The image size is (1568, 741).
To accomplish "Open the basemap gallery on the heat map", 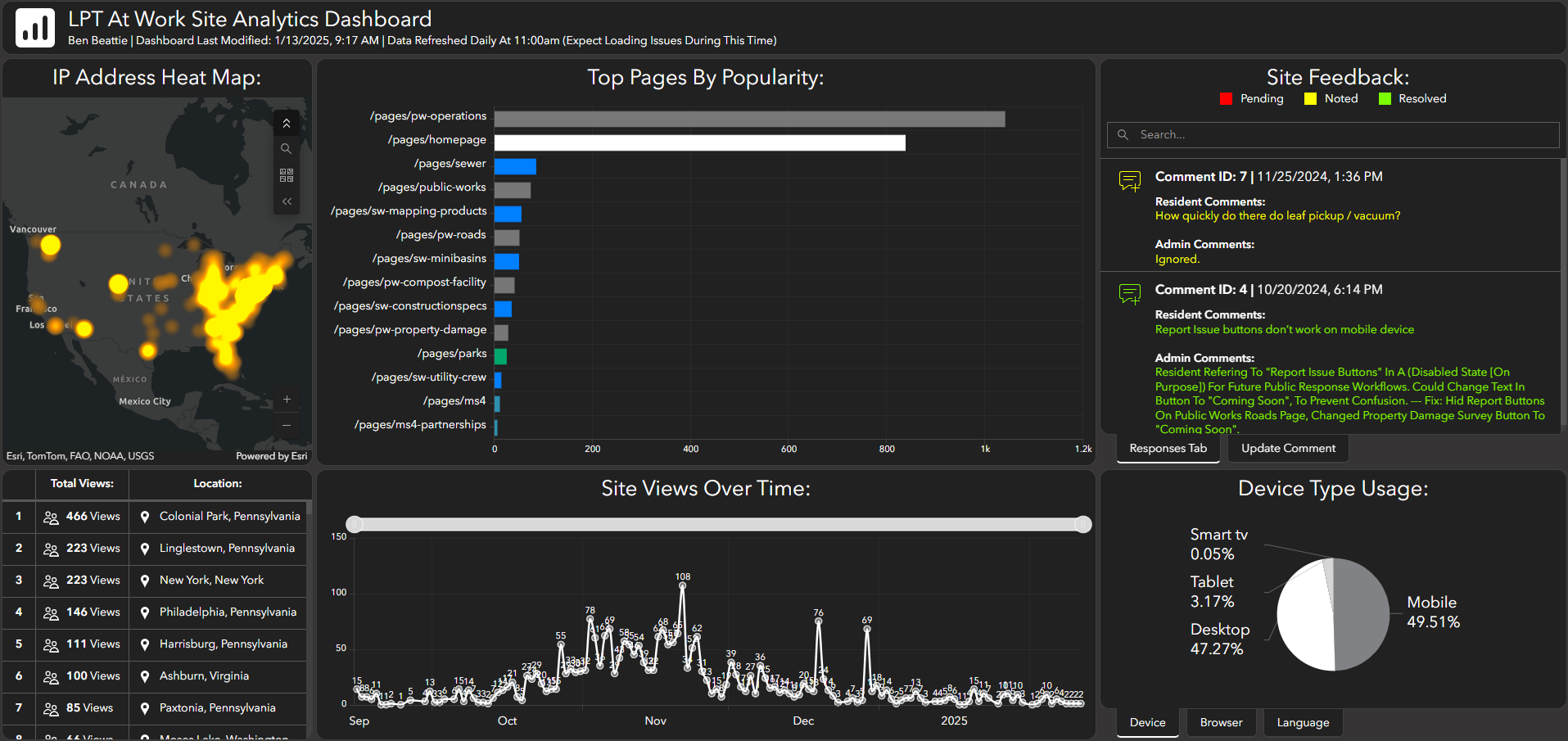I will pyautogui.click(x=287, y=174).
